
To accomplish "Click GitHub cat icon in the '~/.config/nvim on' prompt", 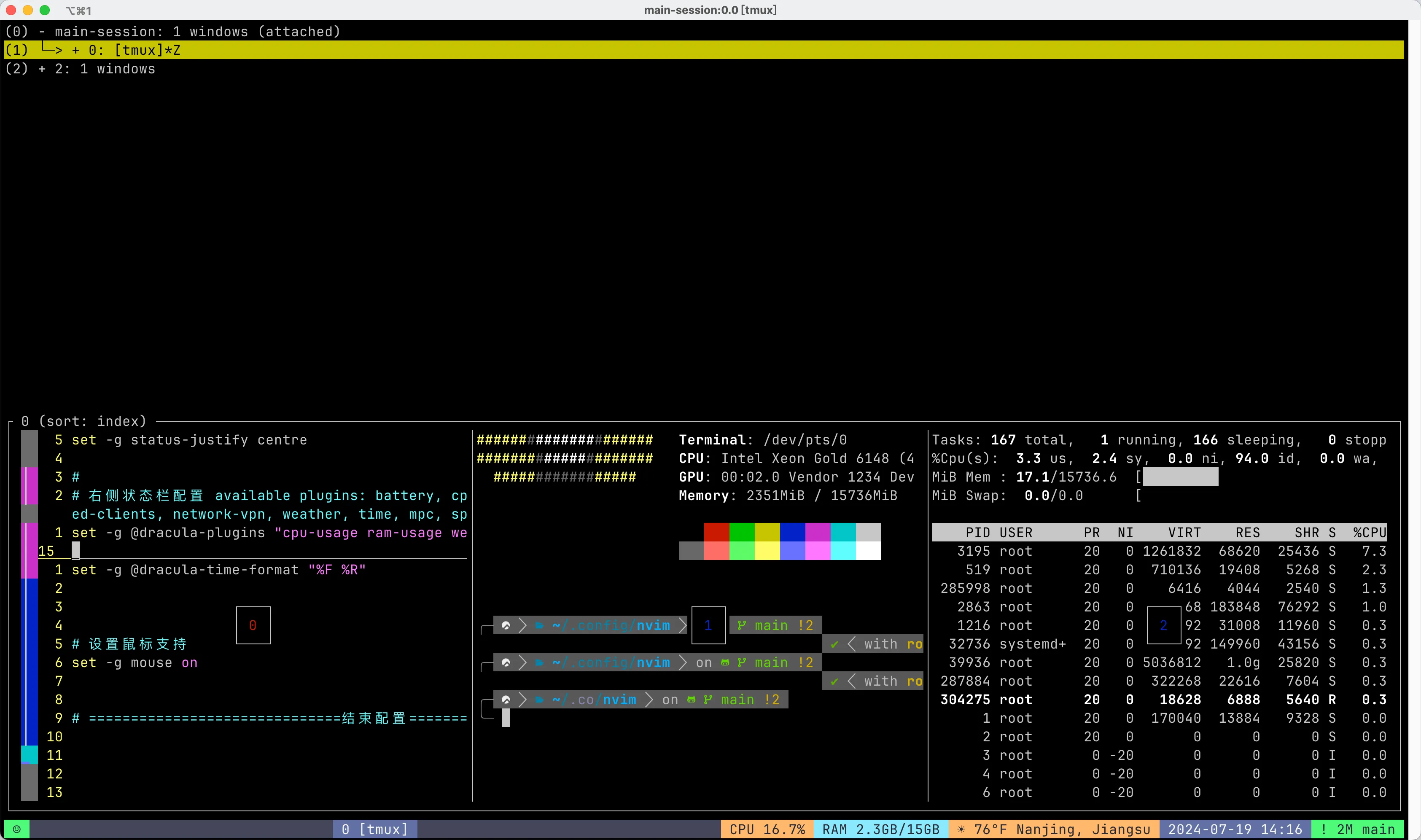I will coord(725,662).
